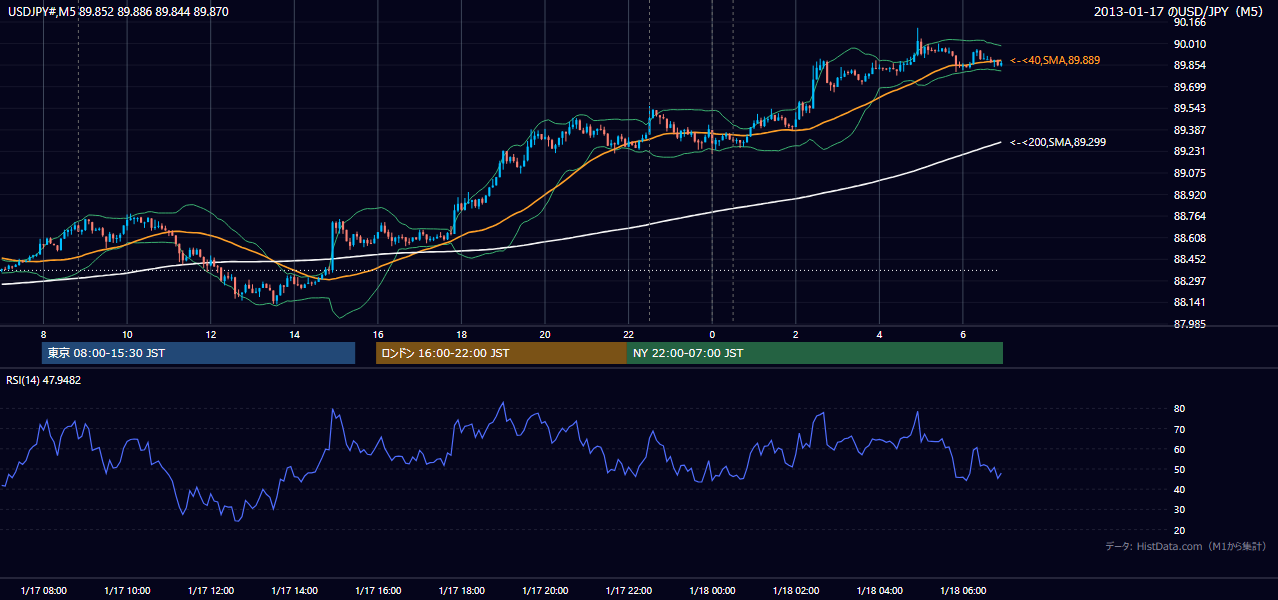Click hour label 22 under the price chart
The image size is (1278, 600).
[628, 334]
